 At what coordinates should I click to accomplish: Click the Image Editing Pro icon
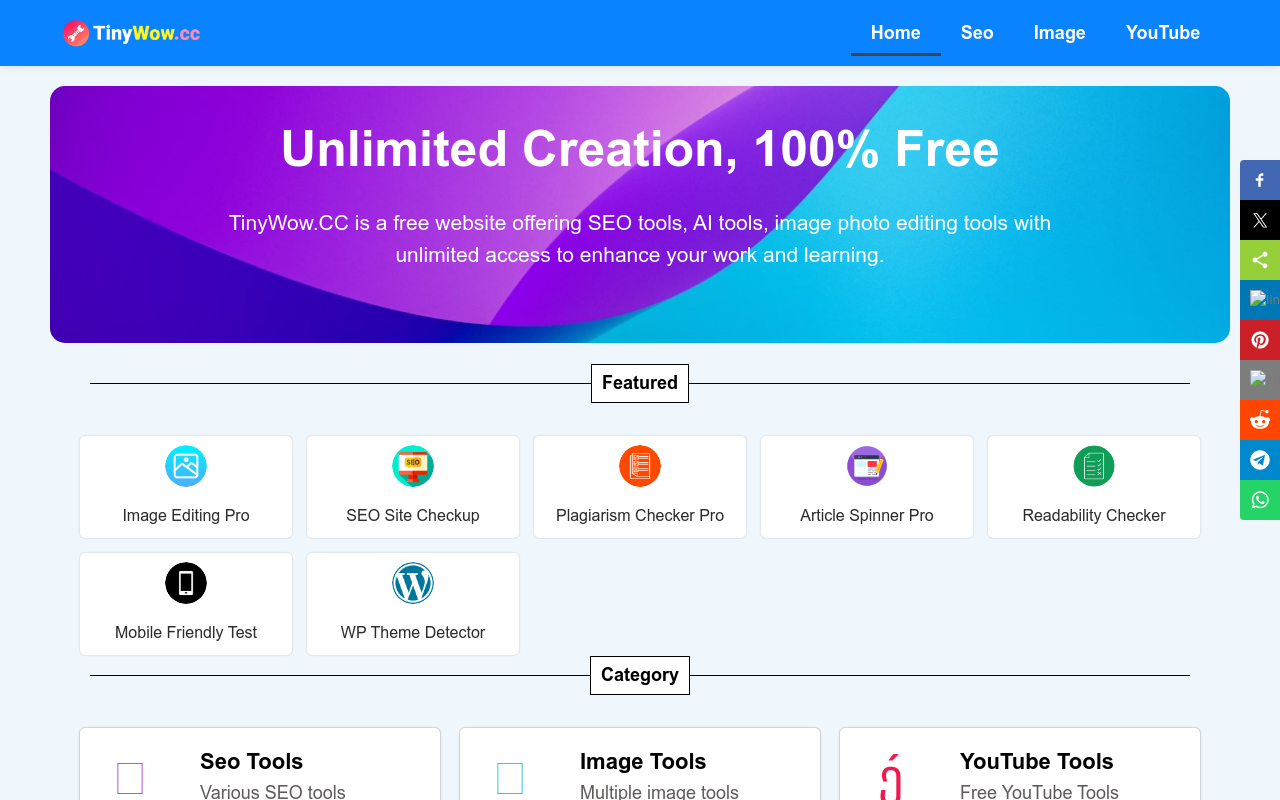(186, 466)
